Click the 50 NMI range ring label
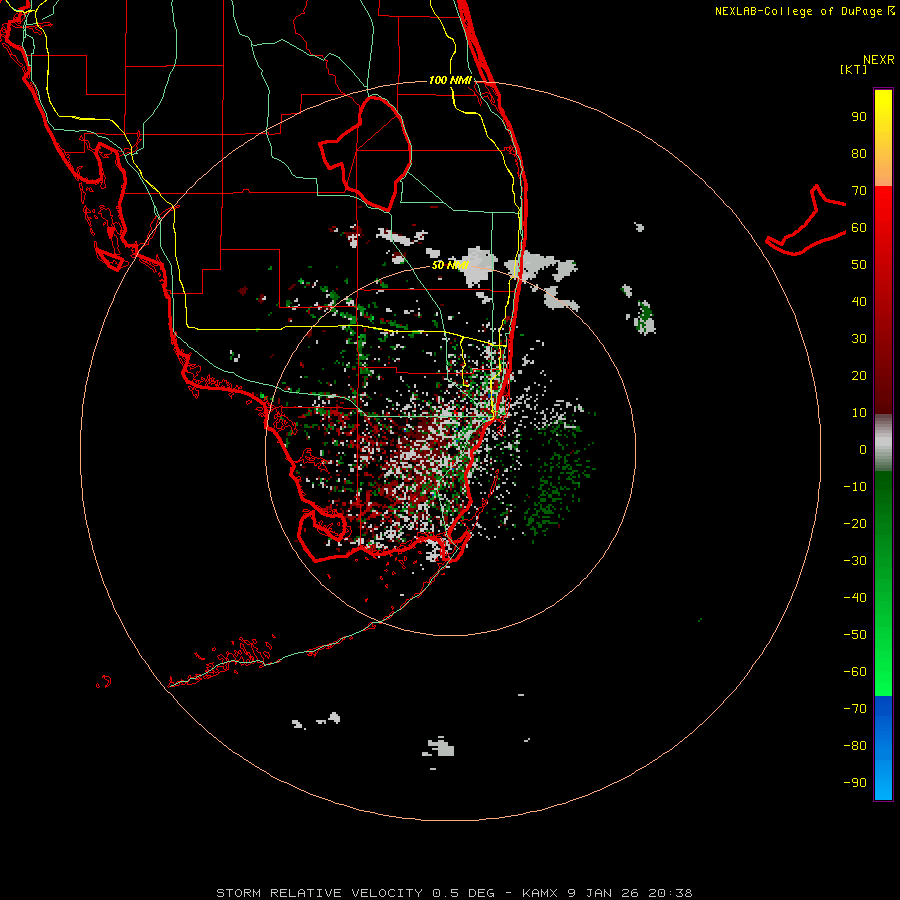 click(450, 265)
